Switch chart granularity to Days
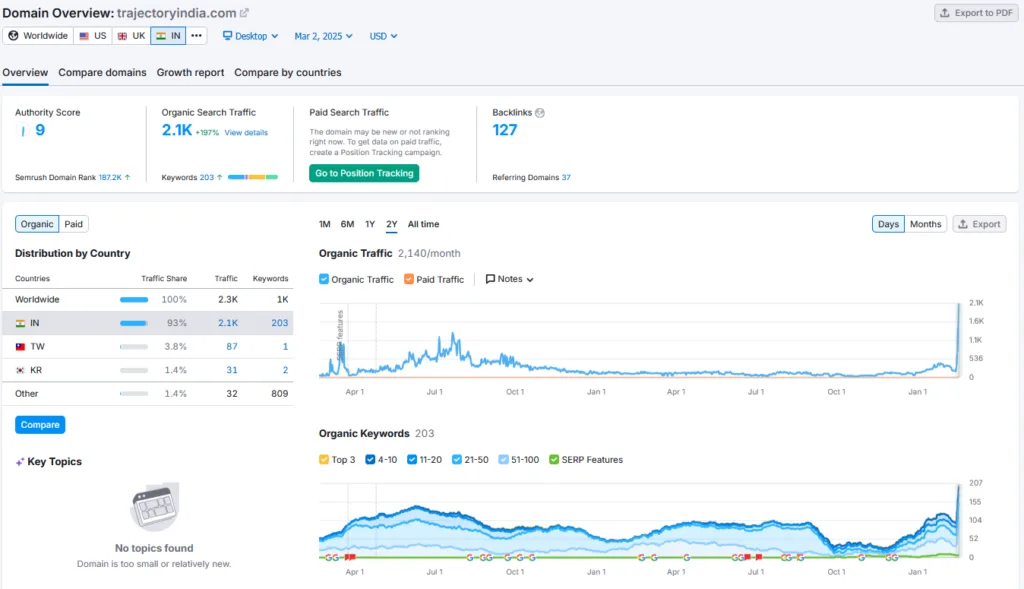 point(888,224)
